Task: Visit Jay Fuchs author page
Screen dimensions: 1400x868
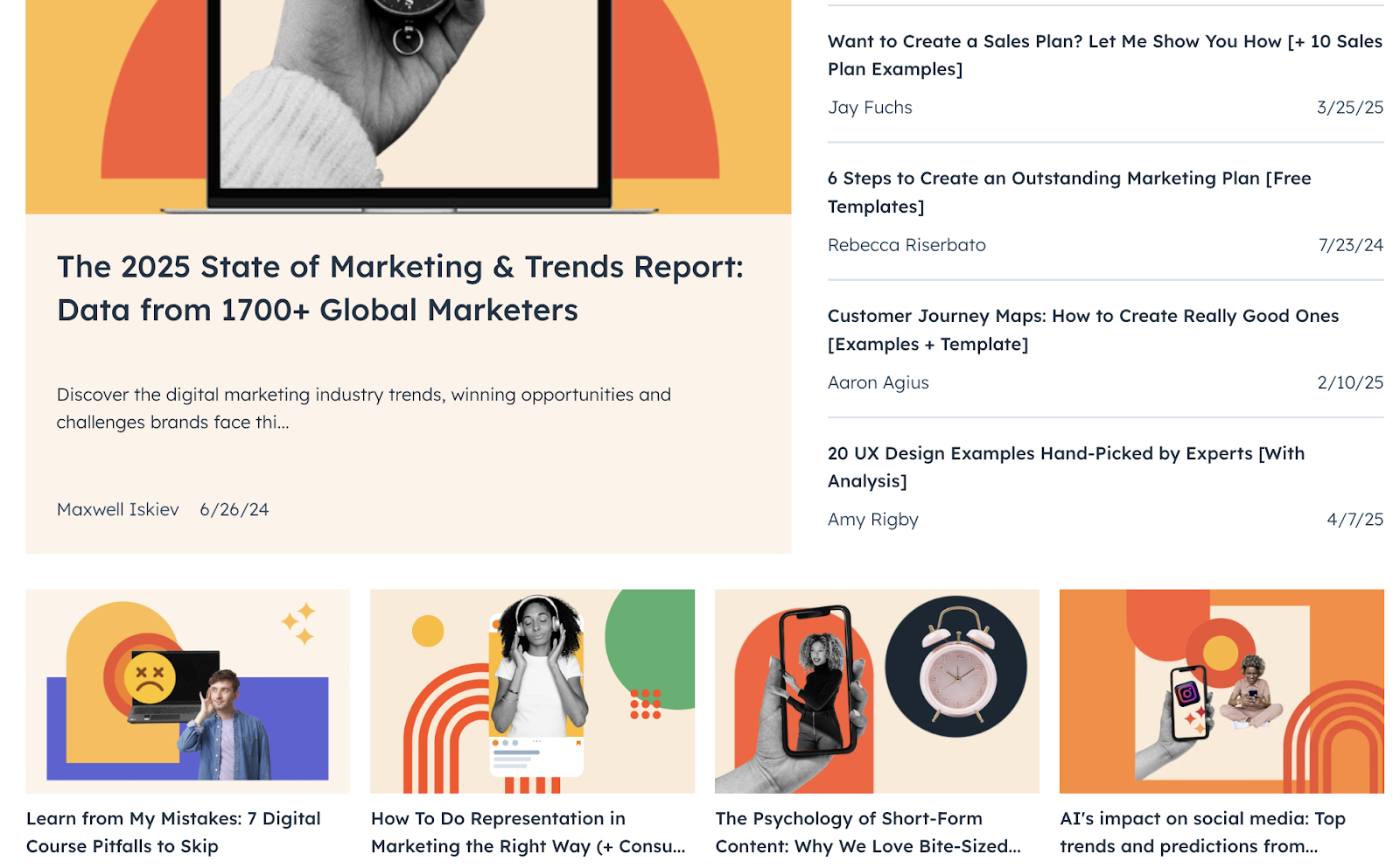Action: tap(870, 108)
